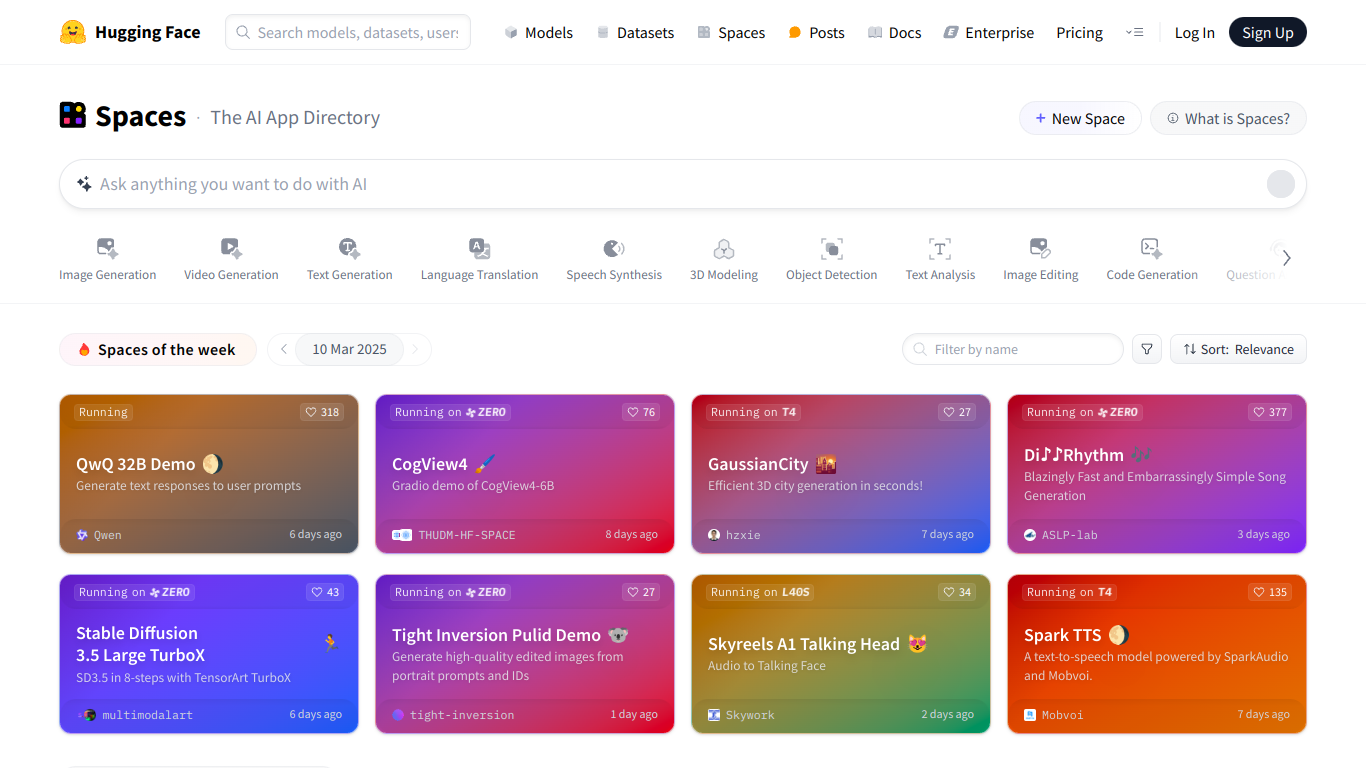
Task: Go to the next week arrow
Action: tap(416, 349)
